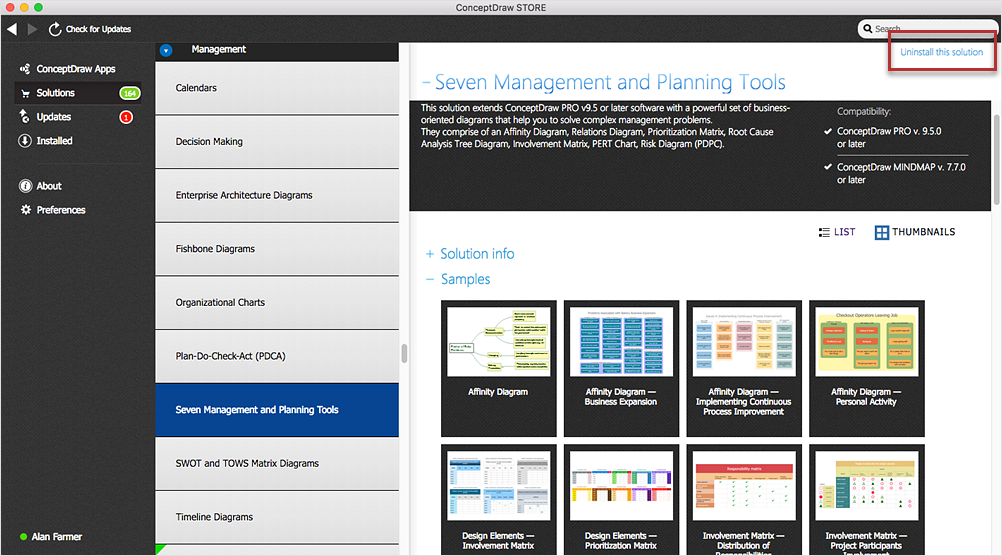Screen dimensions: 1002x556
Task: Select the Decision Making category
Action: coord(277,142)
